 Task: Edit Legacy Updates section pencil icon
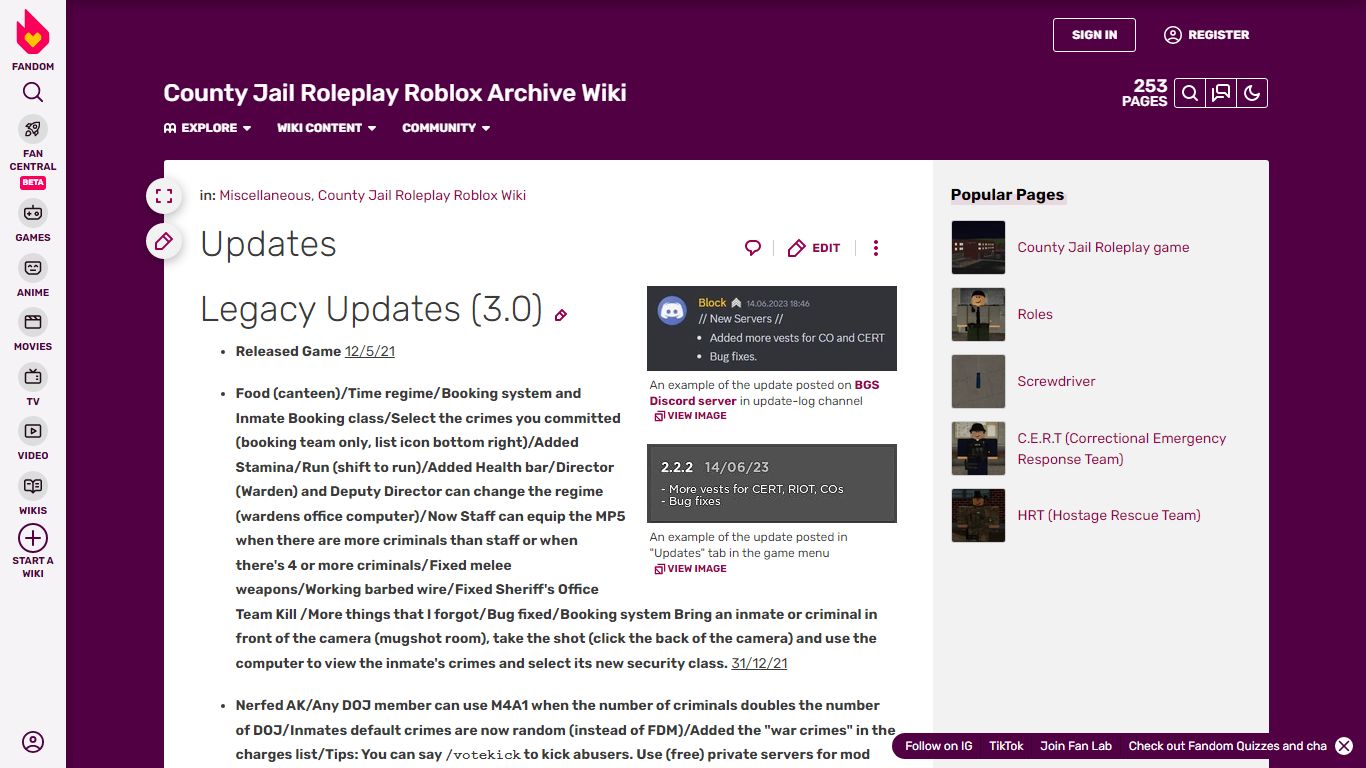[561, 315]
